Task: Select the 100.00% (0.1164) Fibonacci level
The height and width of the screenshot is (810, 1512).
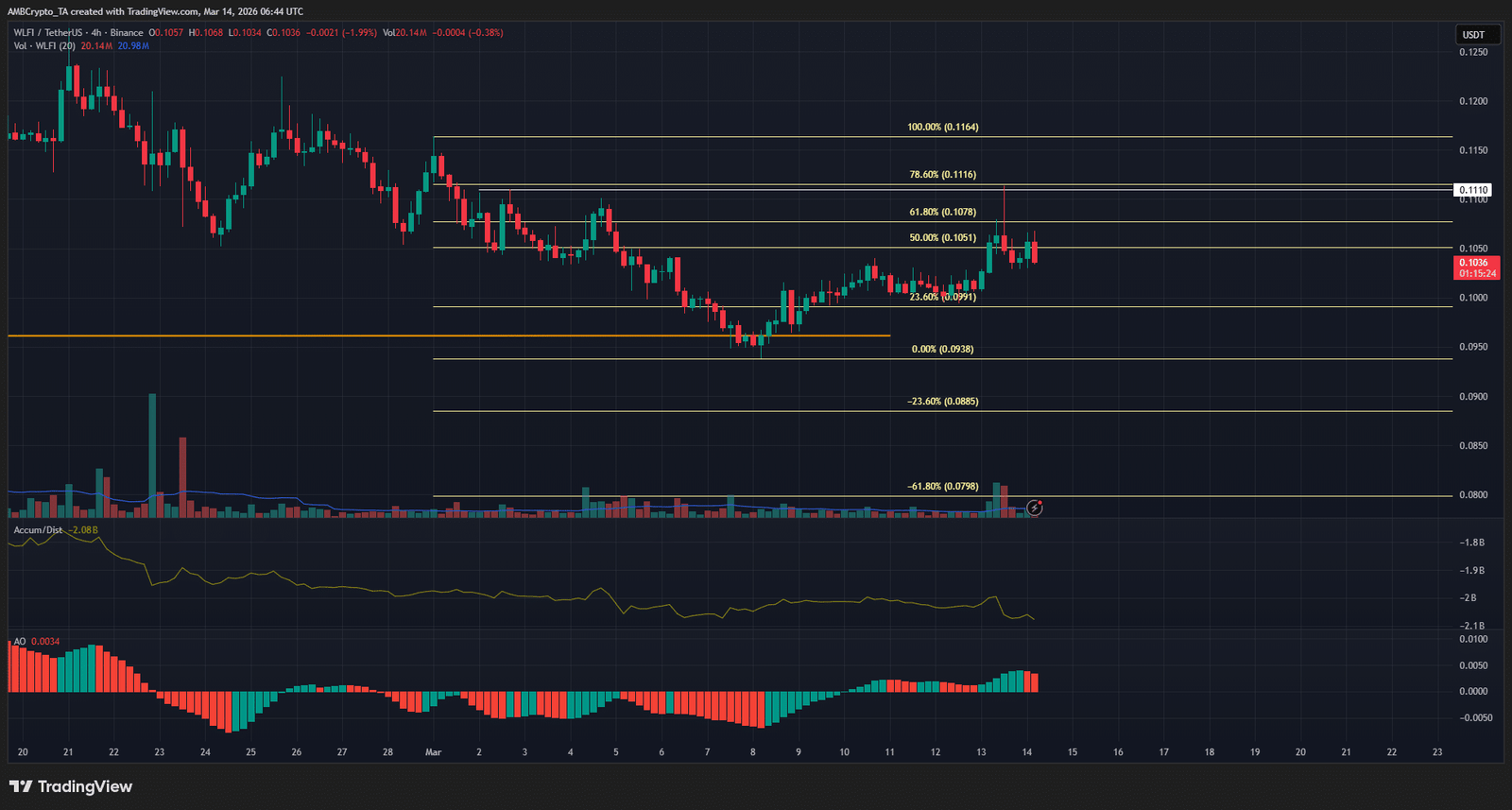Action: 942,127
